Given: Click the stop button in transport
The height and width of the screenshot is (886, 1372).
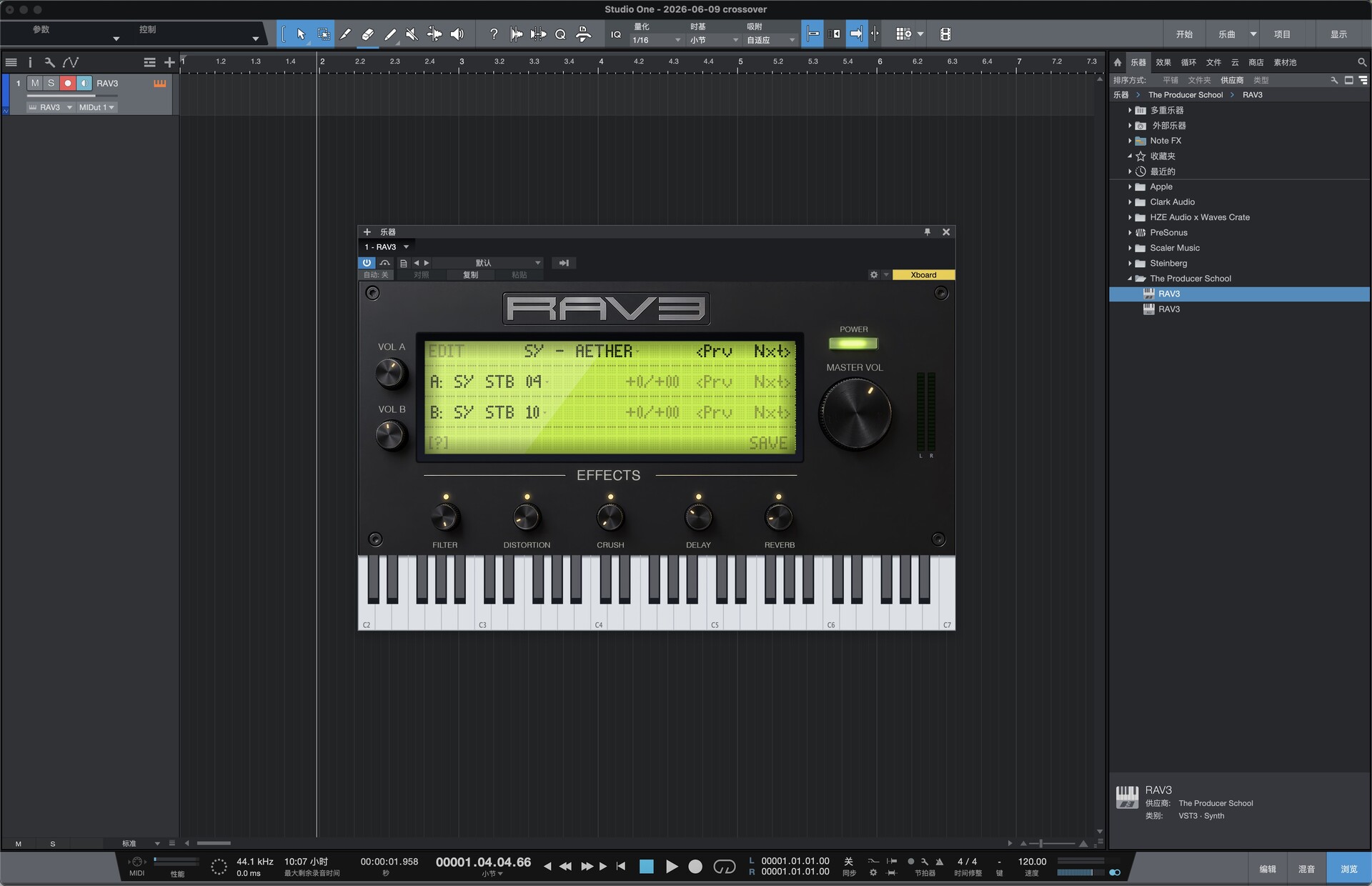Looking at the screenshot, I should click(647, 867).
